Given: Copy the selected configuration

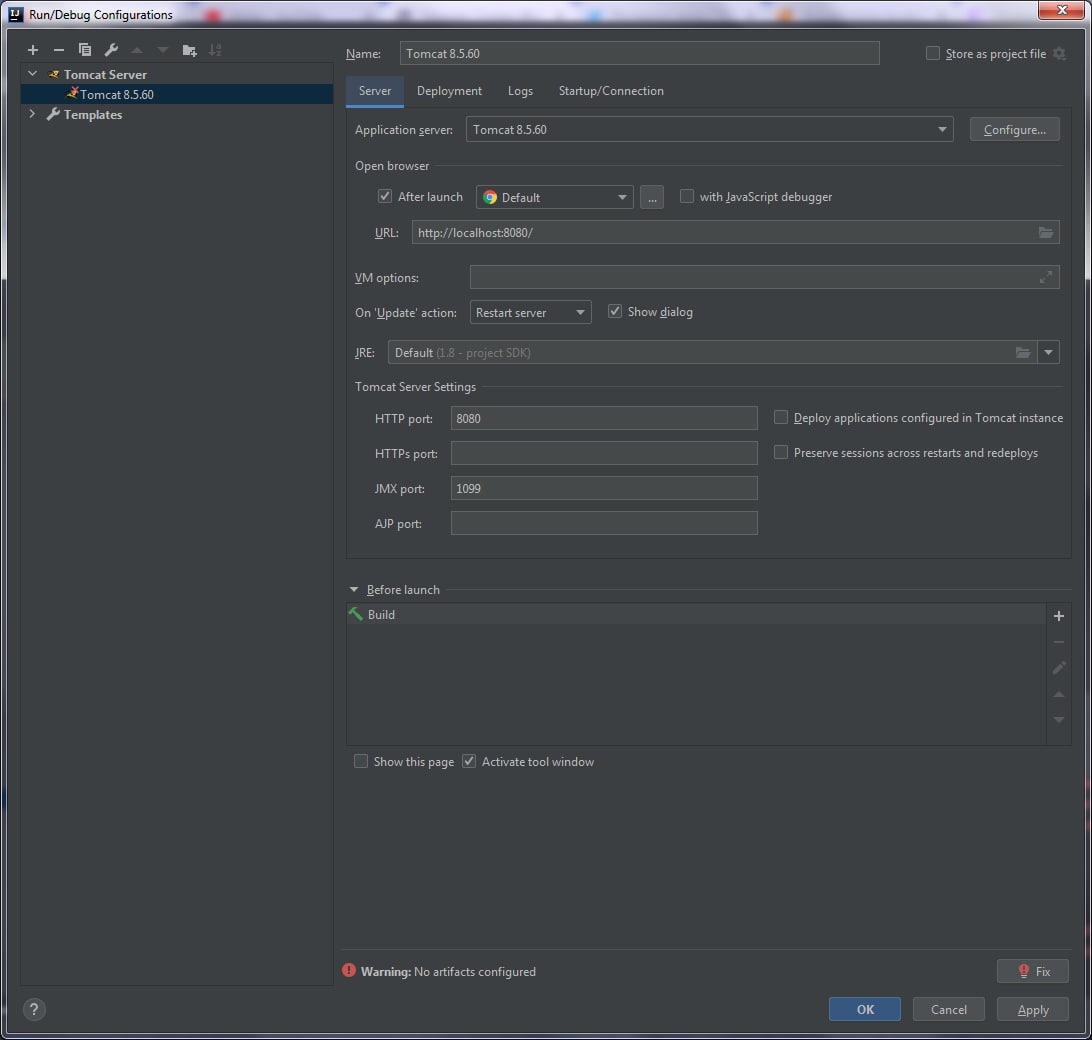Looking at the screenshot, I should (x=85, y=50).
